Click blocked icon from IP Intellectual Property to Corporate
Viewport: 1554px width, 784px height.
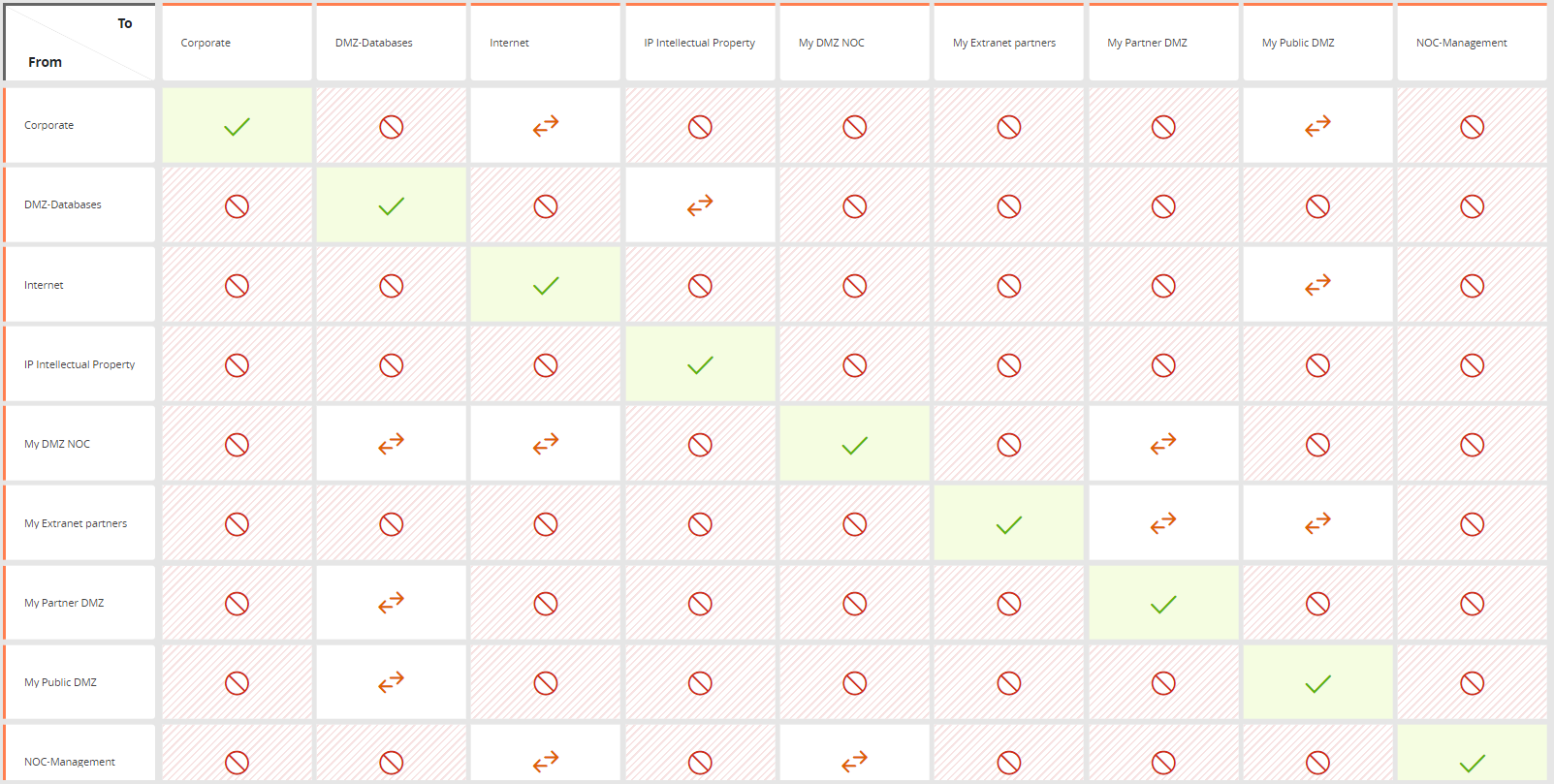click(237, 365)
